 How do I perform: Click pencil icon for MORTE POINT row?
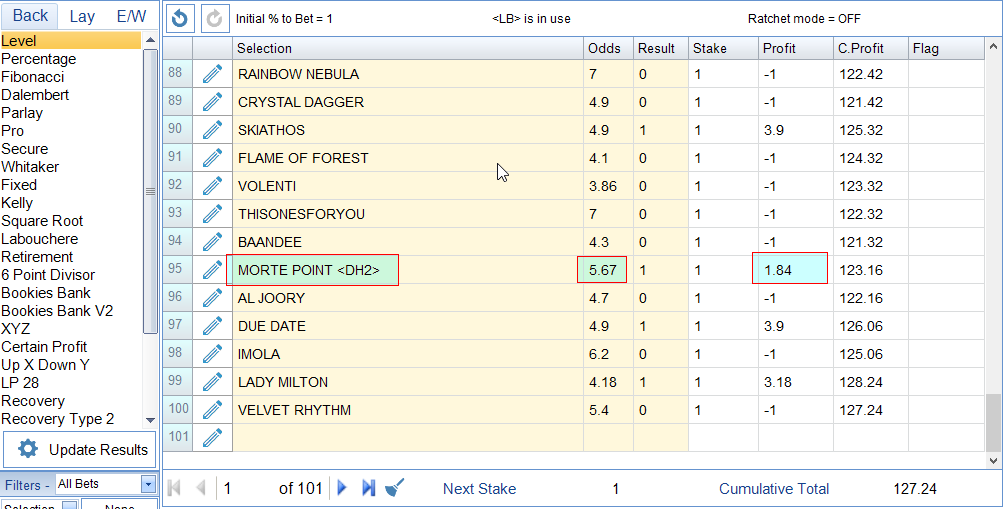(212, 270)
